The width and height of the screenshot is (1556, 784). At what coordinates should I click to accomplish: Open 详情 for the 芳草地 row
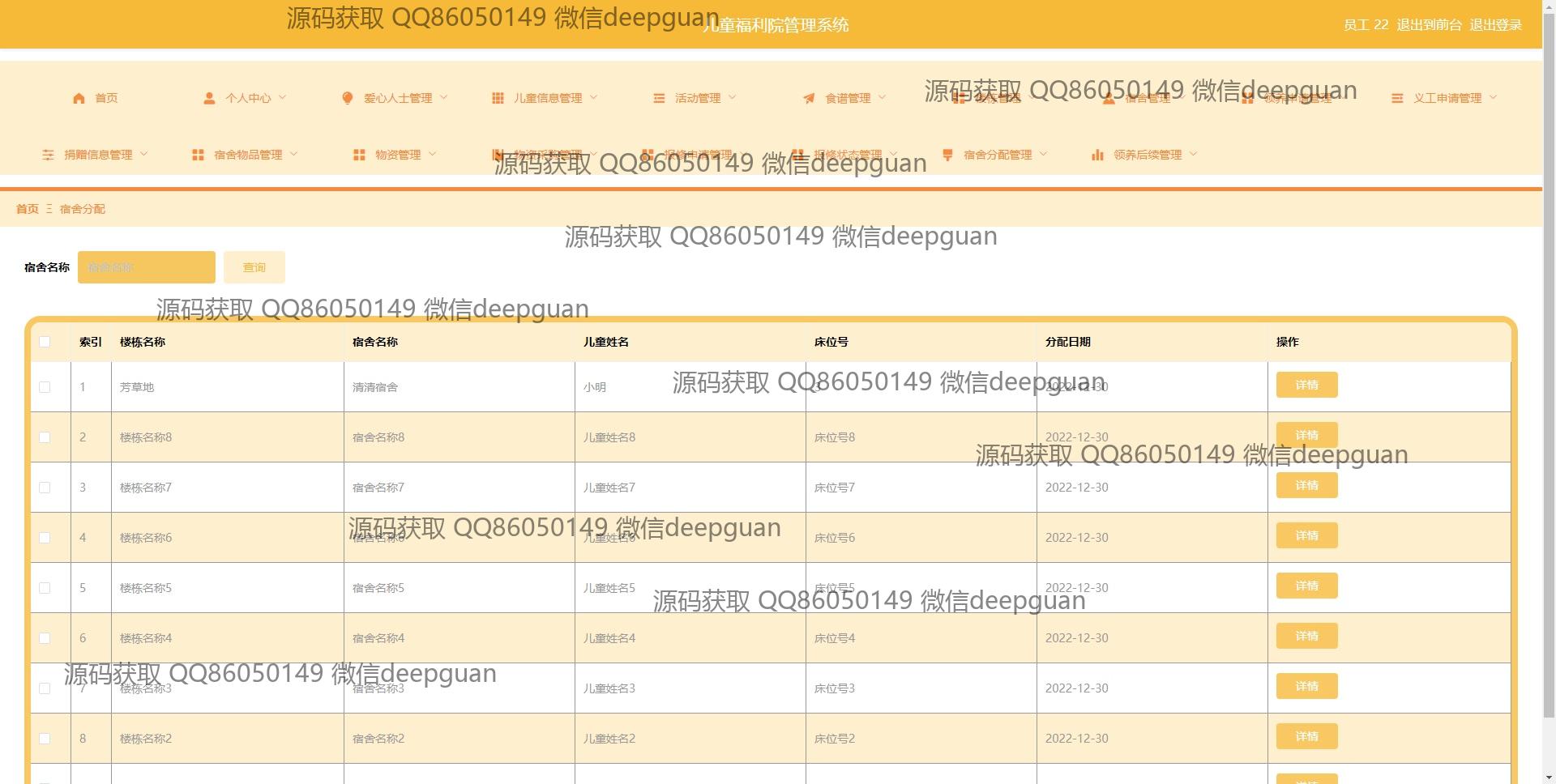tap(1306, 385)
